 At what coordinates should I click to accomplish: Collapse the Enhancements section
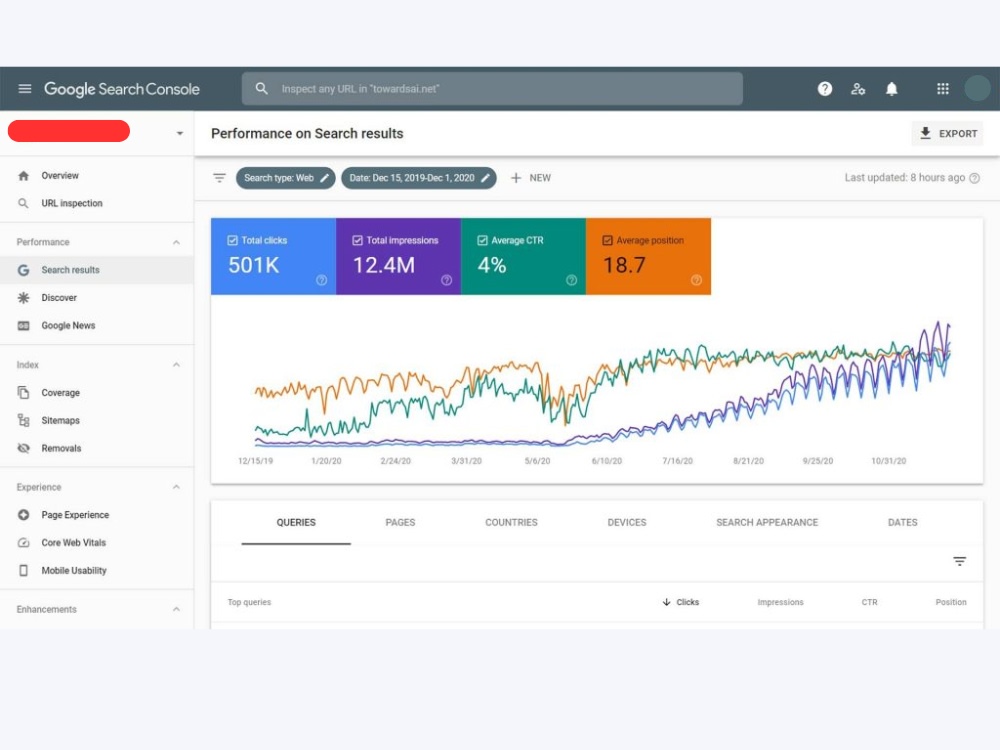tap(176, 610)
